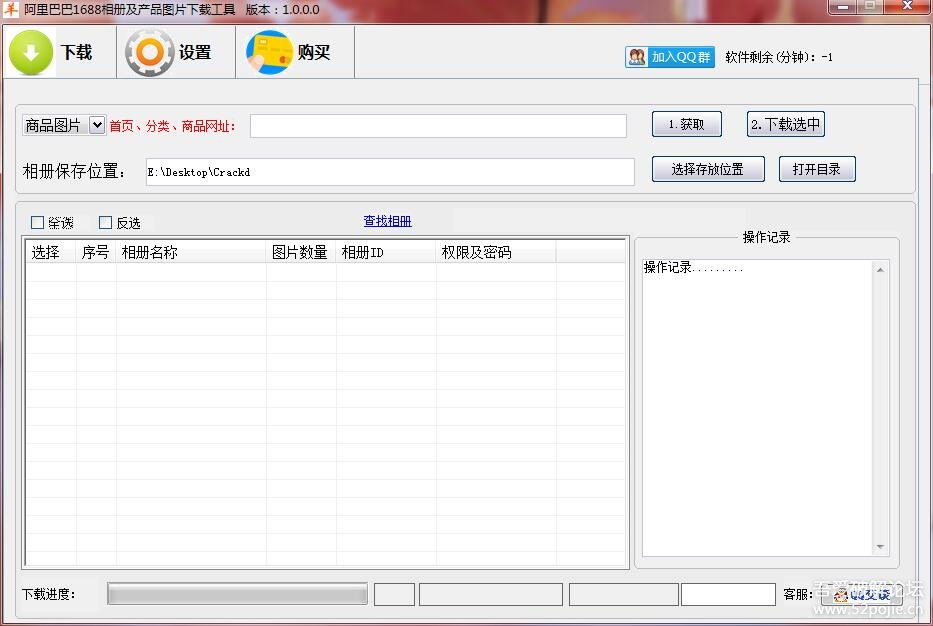Screen dimensions: 933x626
Task: Open the 商品图片 dropdown list
Action: pos(97,125)
